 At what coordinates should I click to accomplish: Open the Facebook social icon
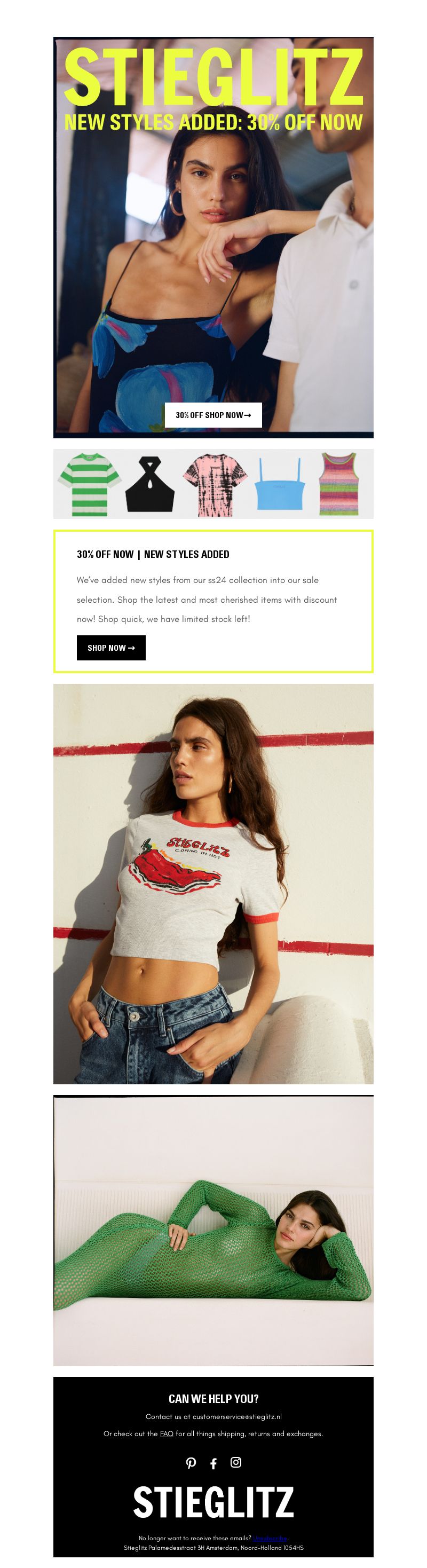[213, 1464]
